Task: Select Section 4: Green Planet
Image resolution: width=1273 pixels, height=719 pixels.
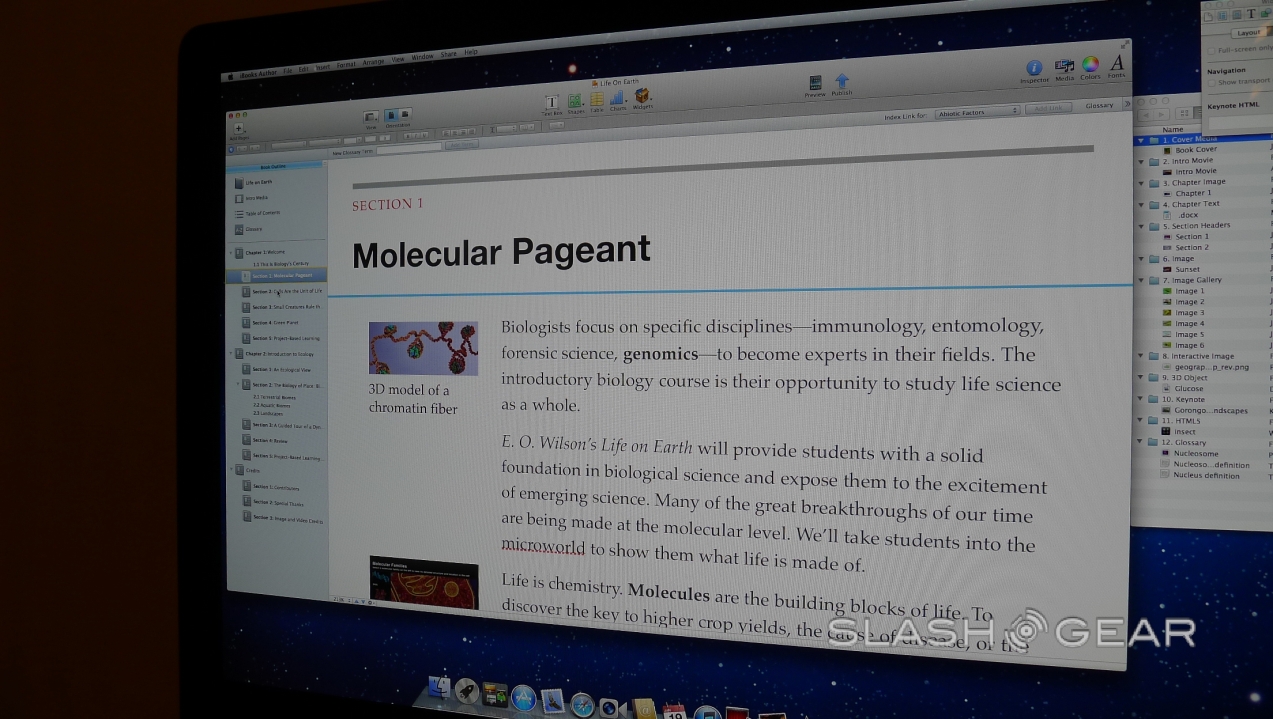Action: coord(277,323)
